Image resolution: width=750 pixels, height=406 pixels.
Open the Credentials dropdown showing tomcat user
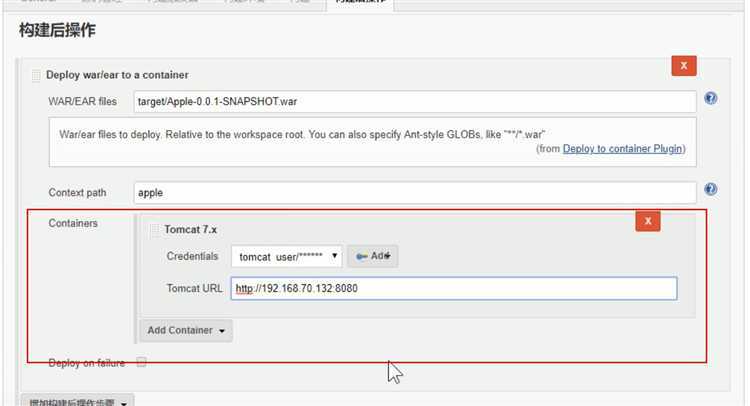click(x=286, y=257)
